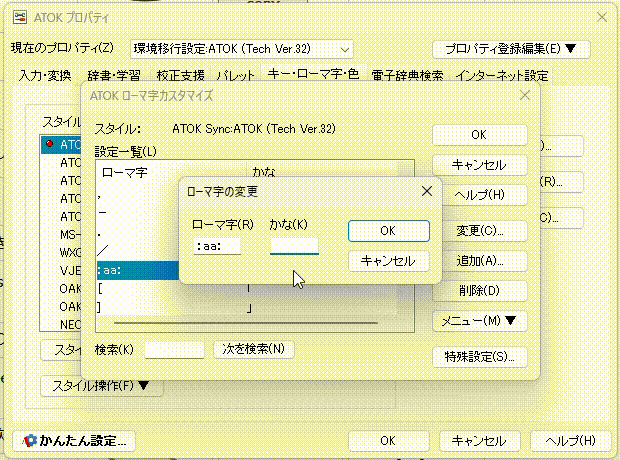Click the 次を検索(N) button
The height and width of the screenshot is (460, 620).
click(254, 349)
